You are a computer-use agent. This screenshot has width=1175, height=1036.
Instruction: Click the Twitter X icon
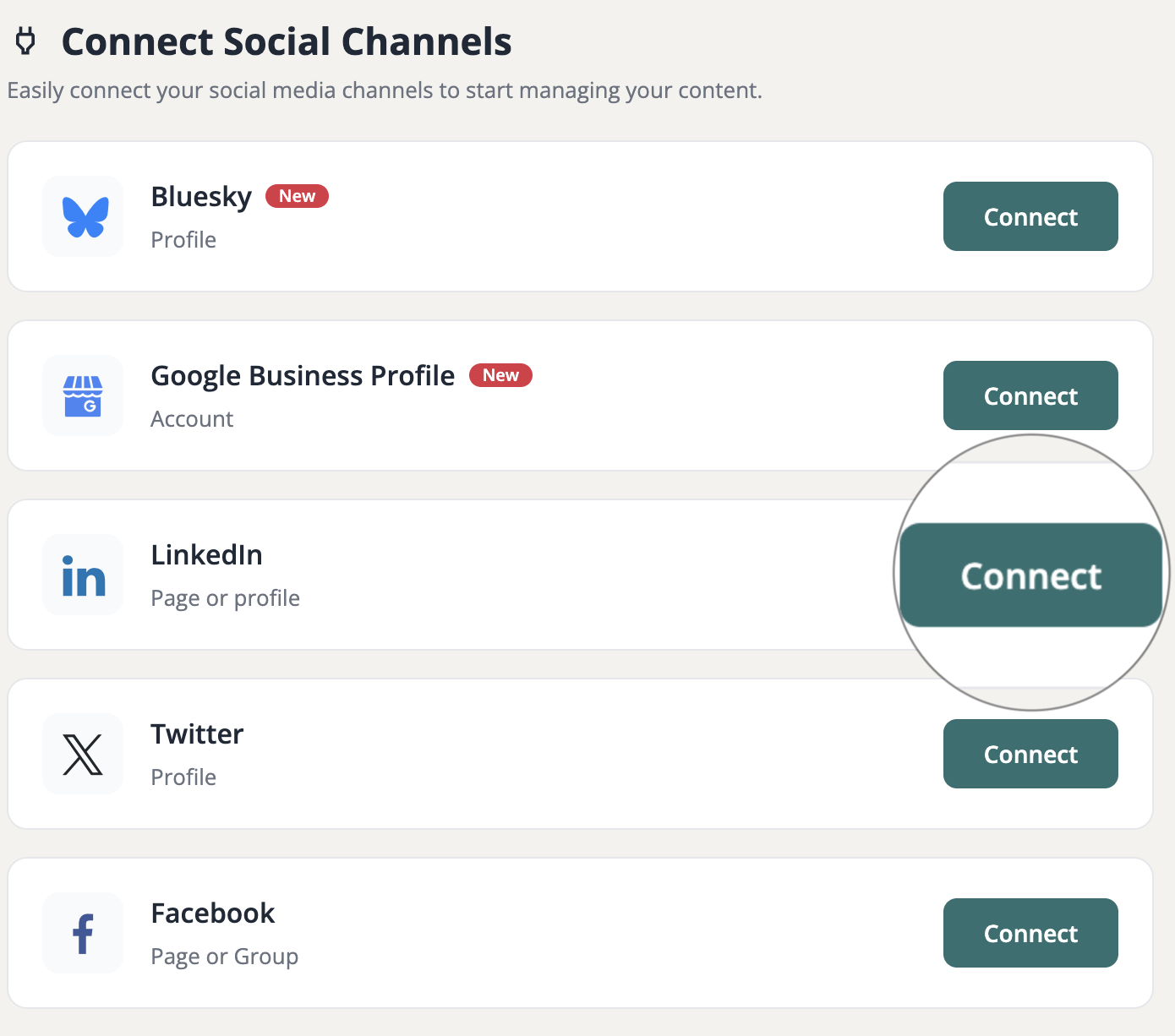pos(82,754)
